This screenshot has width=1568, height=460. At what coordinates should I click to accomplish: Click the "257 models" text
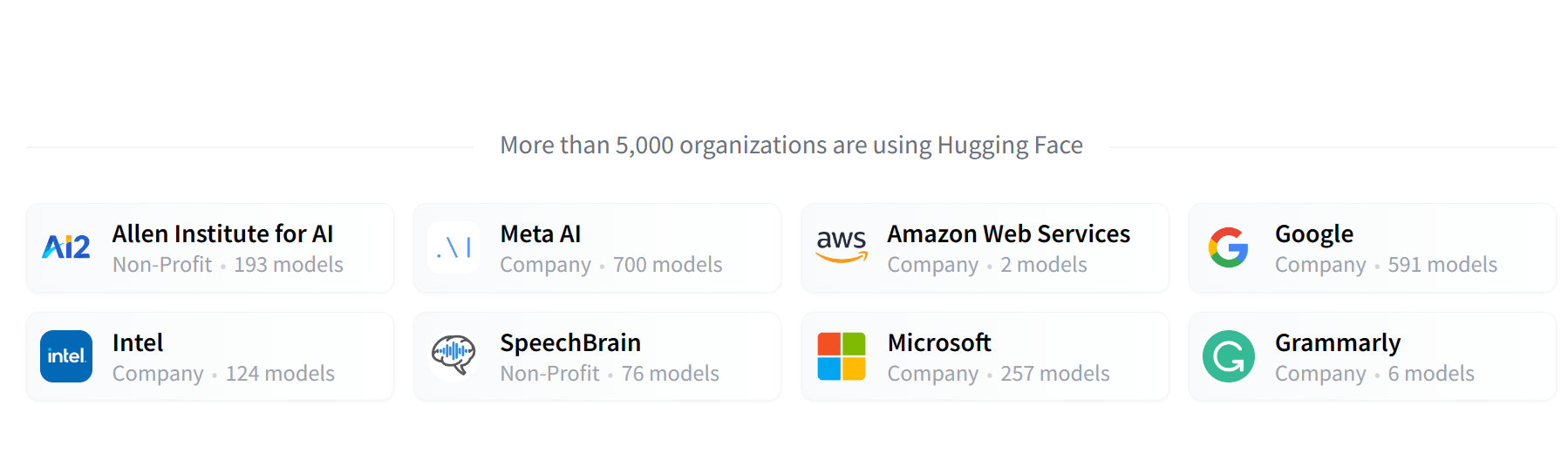click(x=1054, y=374)
